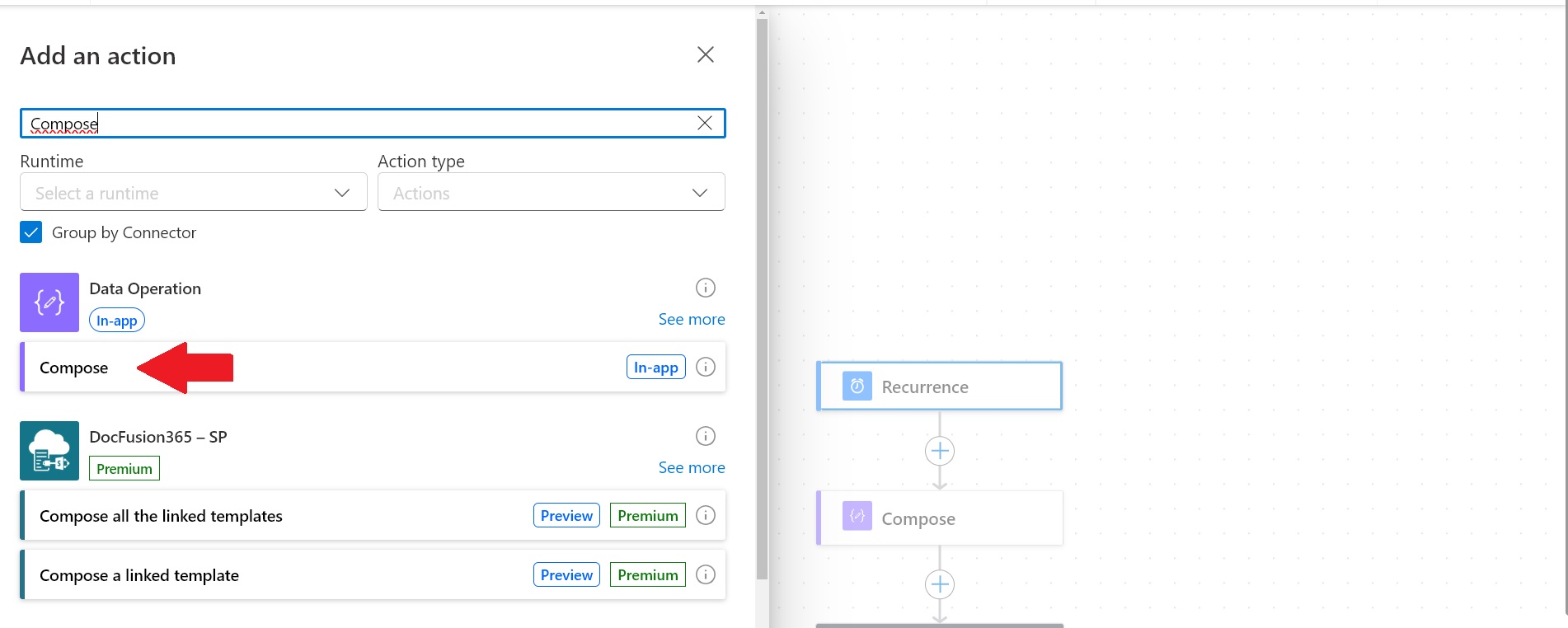Viewport: 1568px width, 628px height.
Task: Show info icon for Compose action
Action: tap(705, 367)
